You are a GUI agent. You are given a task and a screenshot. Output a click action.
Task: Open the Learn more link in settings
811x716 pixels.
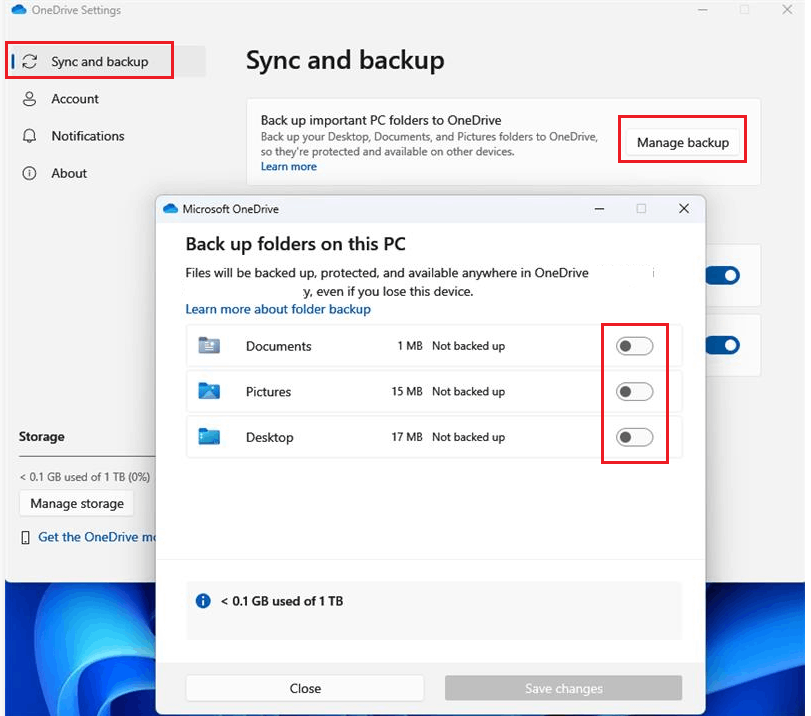289,167
